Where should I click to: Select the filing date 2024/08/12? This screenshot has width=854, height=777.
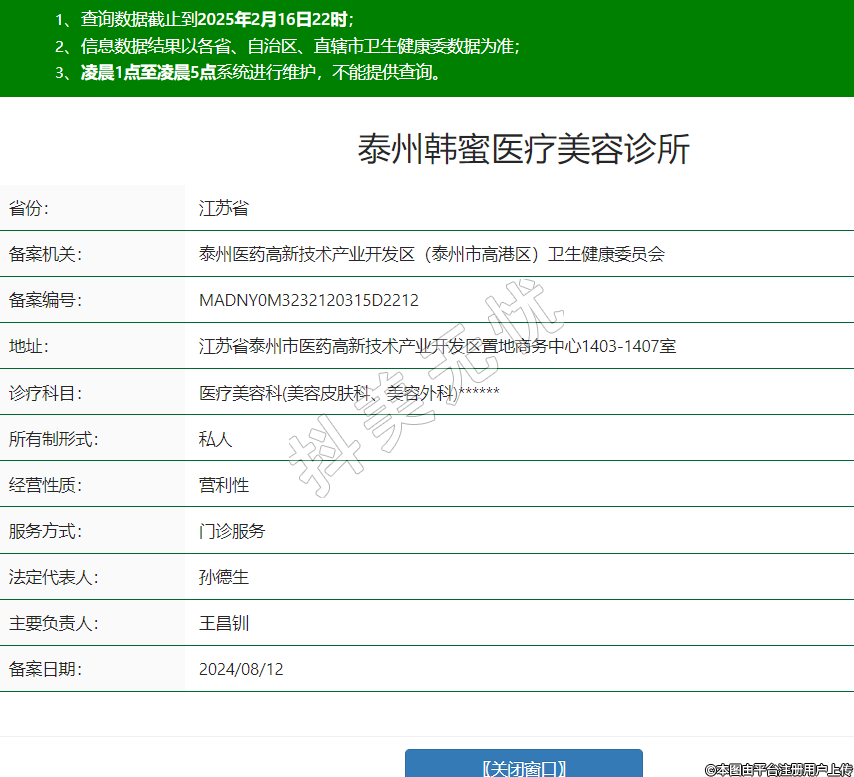240,669
